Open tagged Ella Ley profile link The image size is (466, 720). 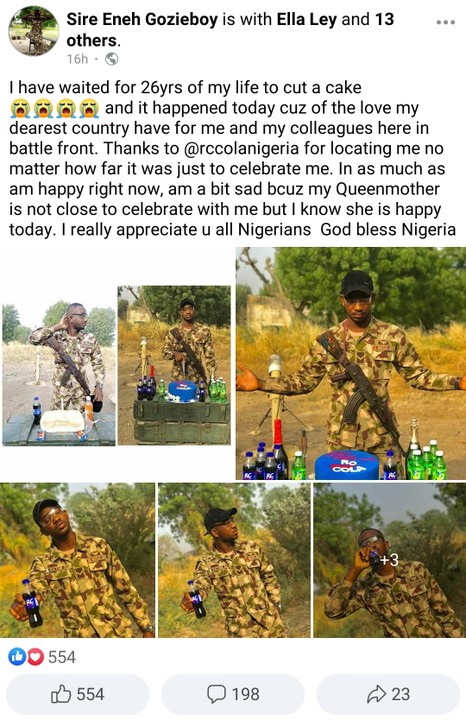[x=307, y=19]
